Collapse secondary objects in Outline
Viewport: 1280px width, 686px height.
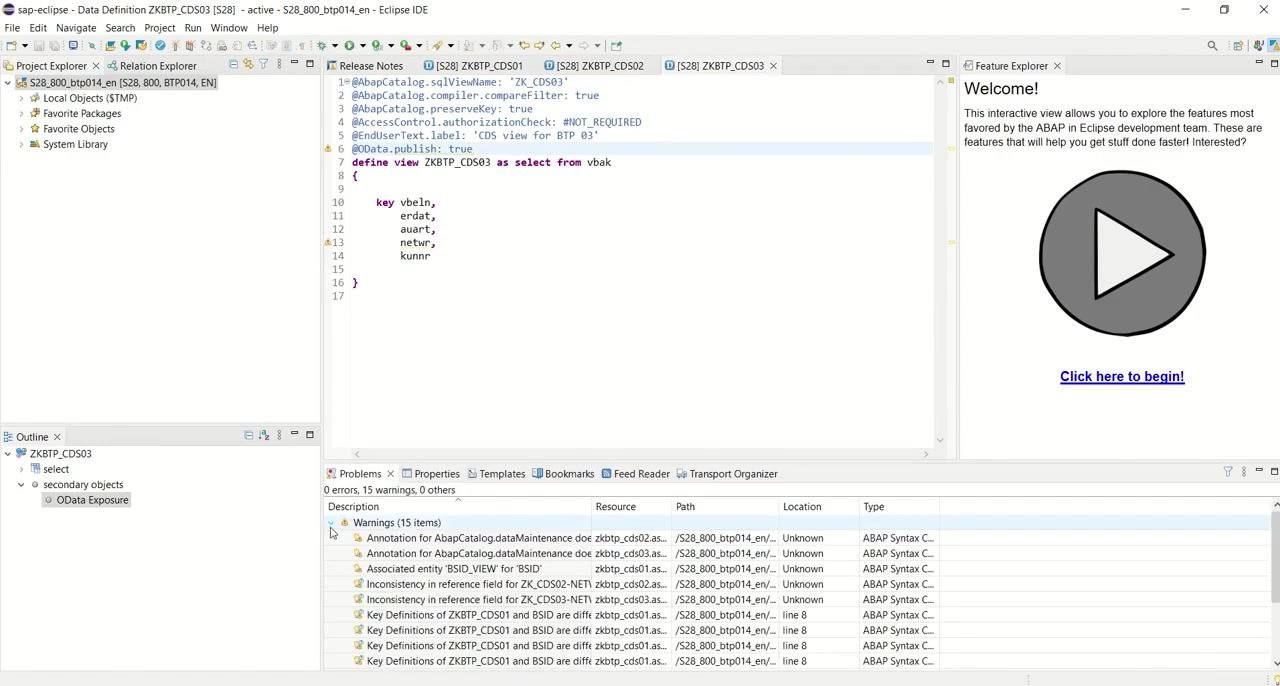[x=21, y=485]
